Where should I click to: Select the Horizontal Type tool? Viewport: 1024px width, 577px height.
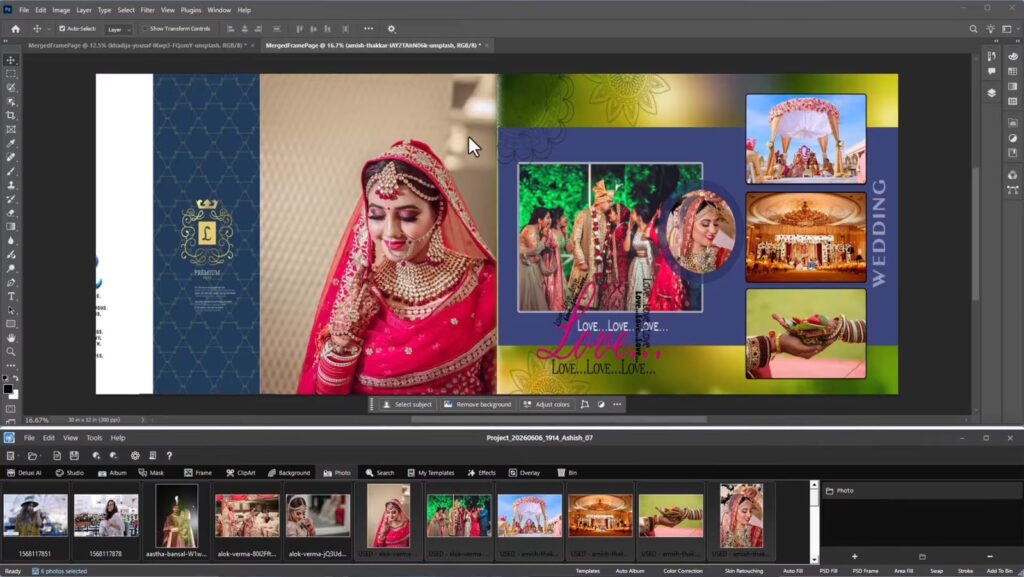[11, 296]
